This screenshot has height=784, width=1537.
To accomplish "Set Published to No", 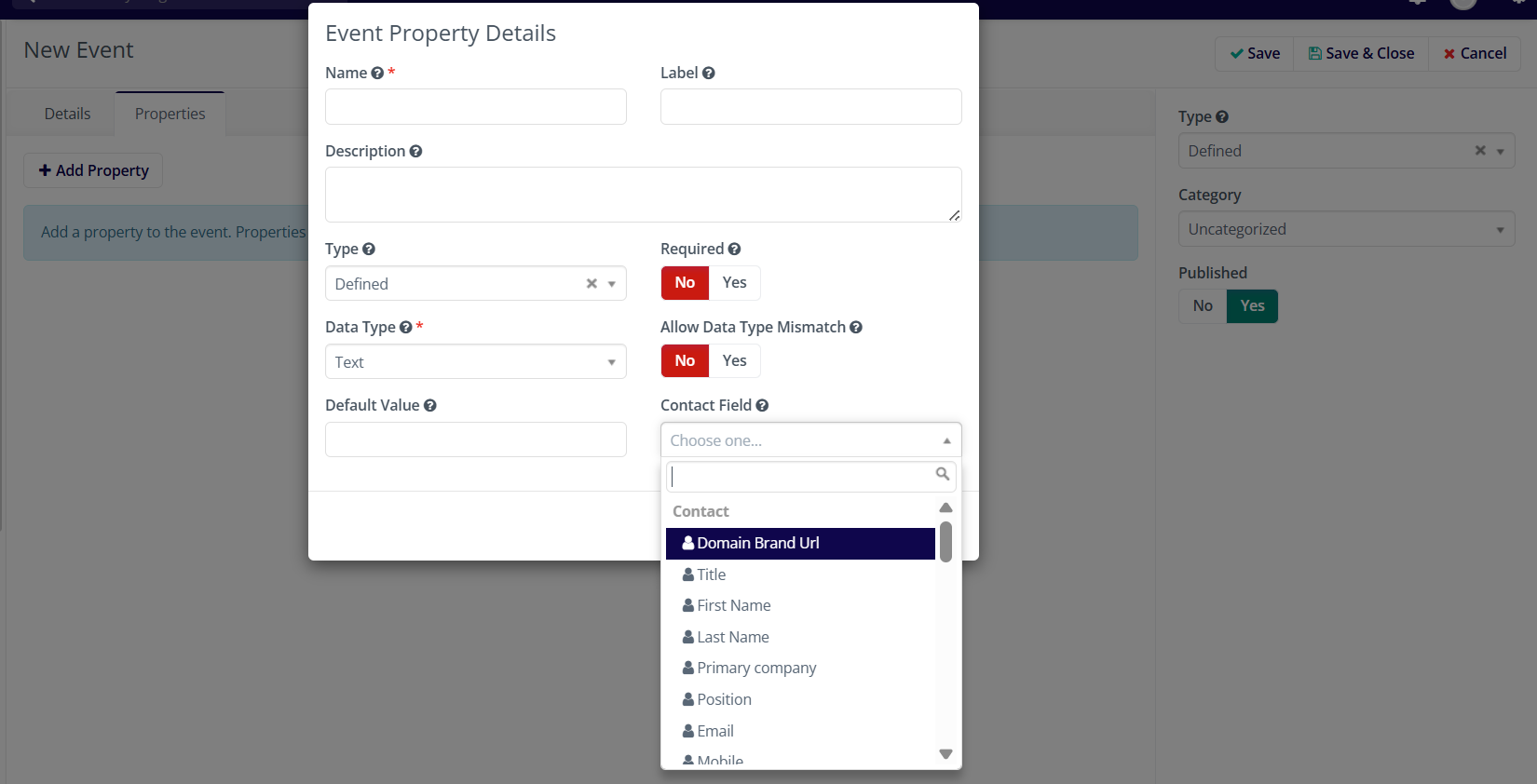I will (x=1203, y=306).
